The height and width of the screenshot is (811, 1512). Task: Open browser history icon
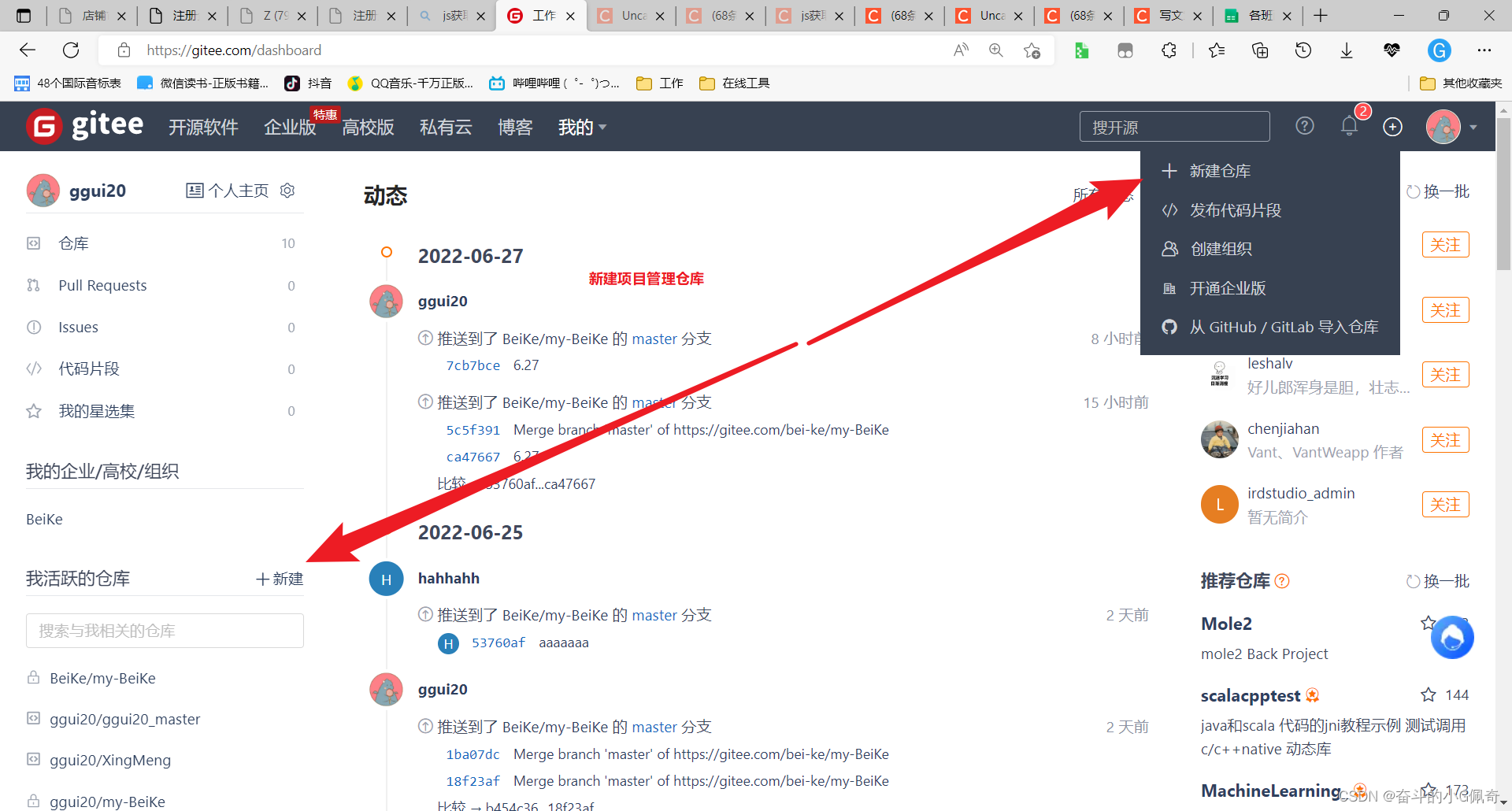[1303, 50]
